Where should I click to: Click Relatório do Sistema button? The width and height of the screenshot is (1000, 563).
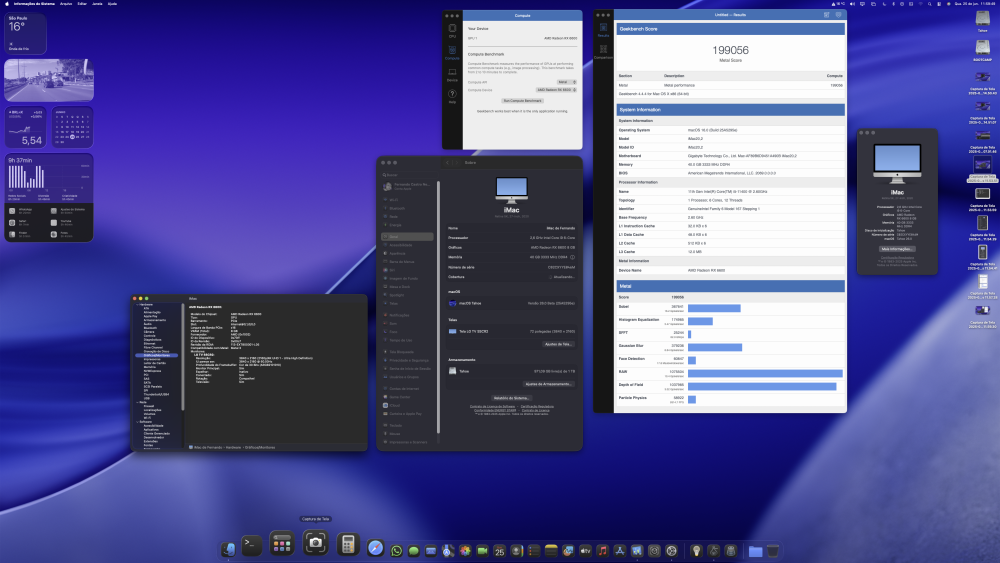tap(511, 398)
